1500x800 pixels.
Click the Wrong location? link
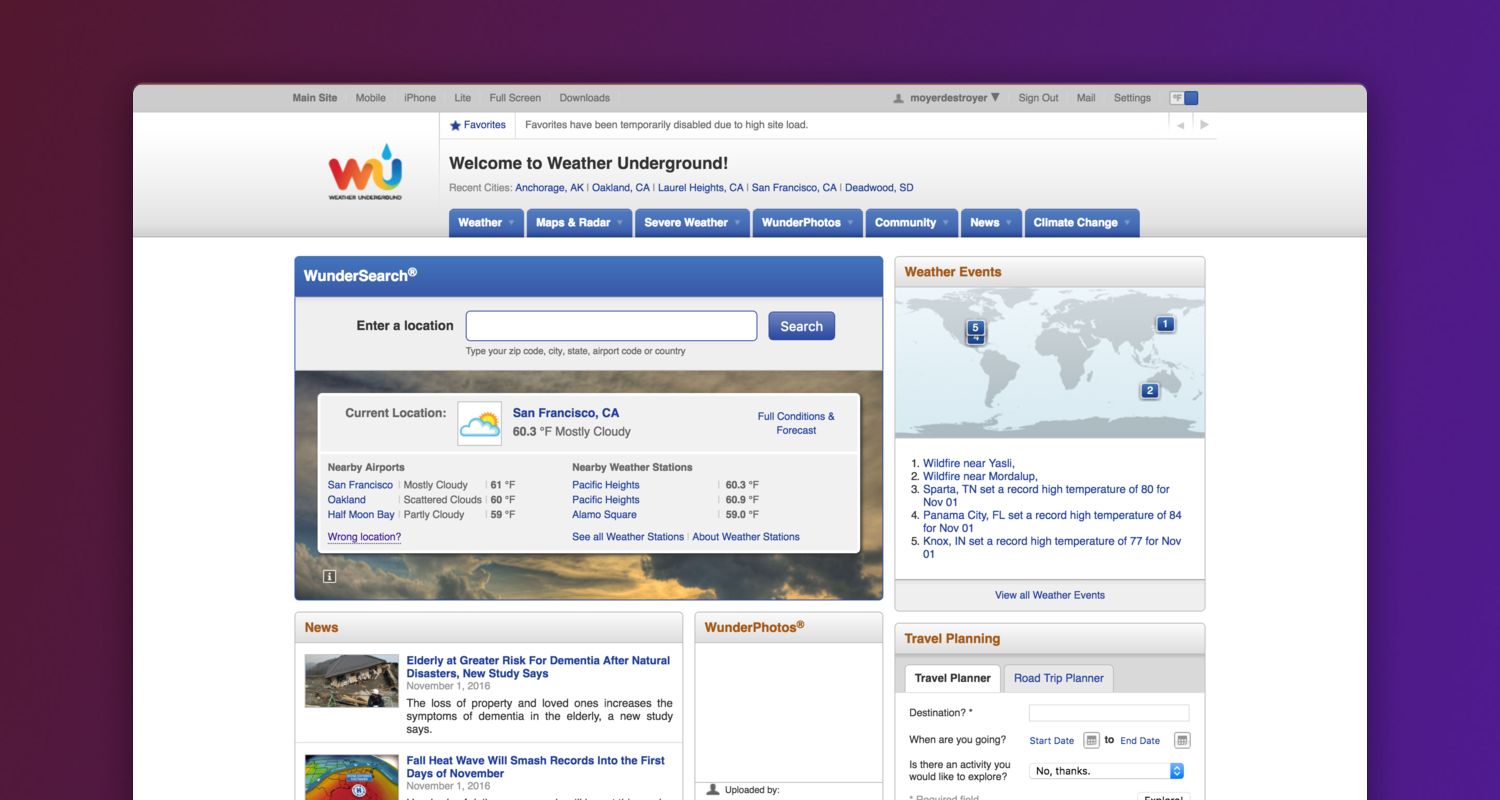tap(364, 537)
